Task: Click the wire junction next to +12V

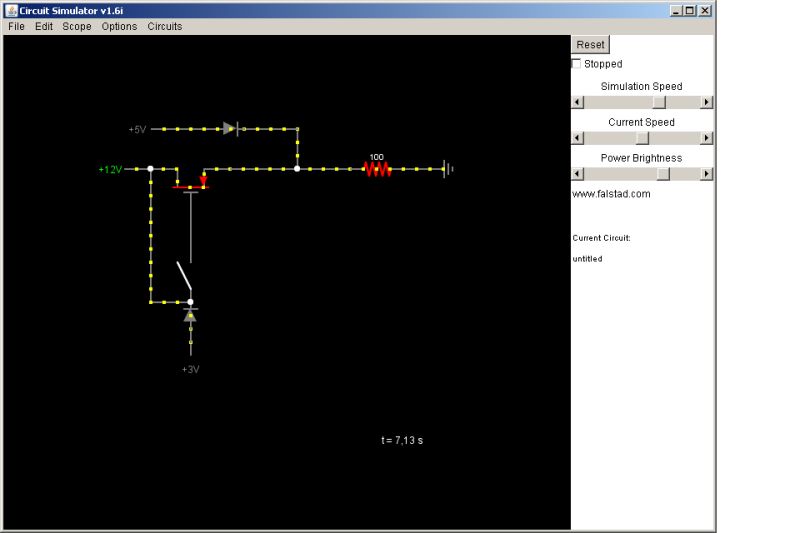Action: coord(151,169)
